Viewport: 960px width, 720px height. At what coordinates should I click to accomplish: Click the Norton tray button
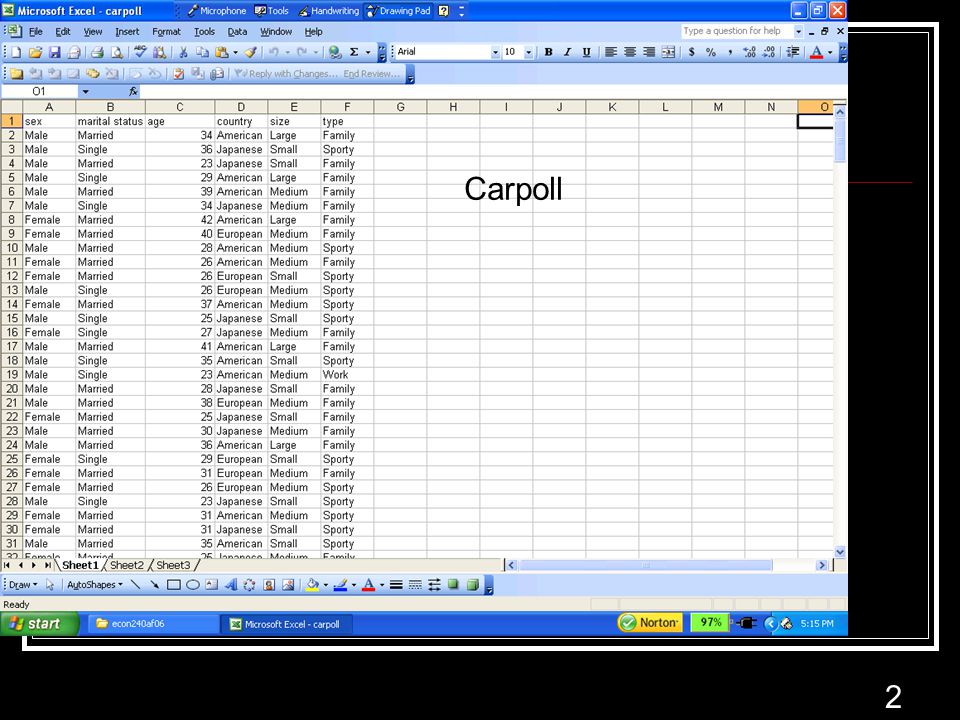650,623
